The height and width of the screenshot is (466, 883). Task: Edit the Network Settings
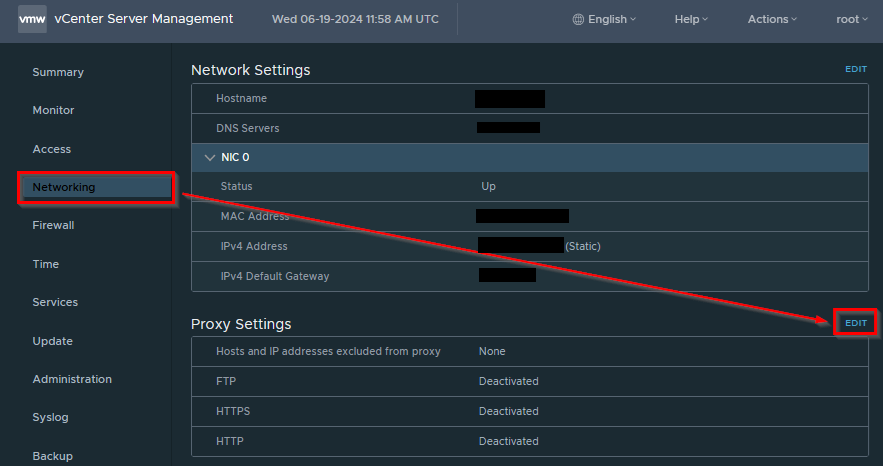(x=856, y=69)
